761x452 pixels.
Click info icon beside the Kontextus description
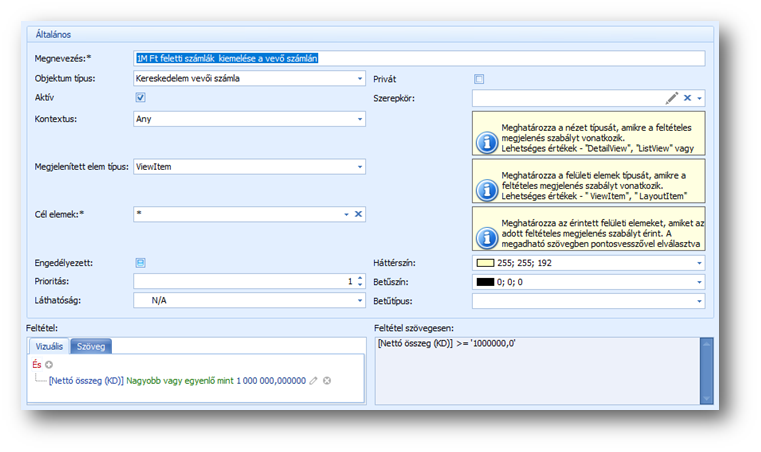pos(486,142)
